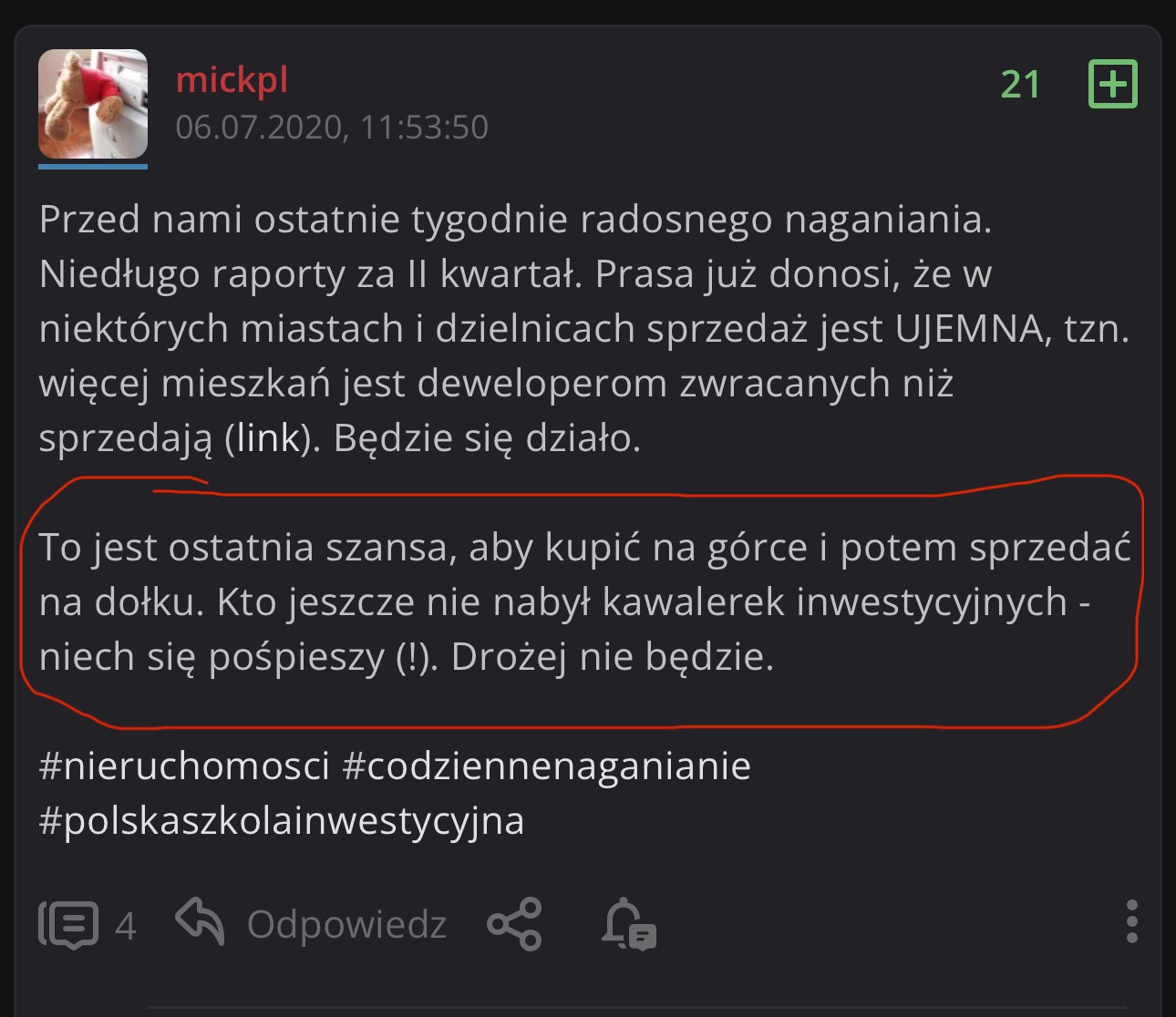Screen dimensions: 1176x1017
Task: Share the post using the share icon
Action: pyautogui.click(x=515, y=924)
